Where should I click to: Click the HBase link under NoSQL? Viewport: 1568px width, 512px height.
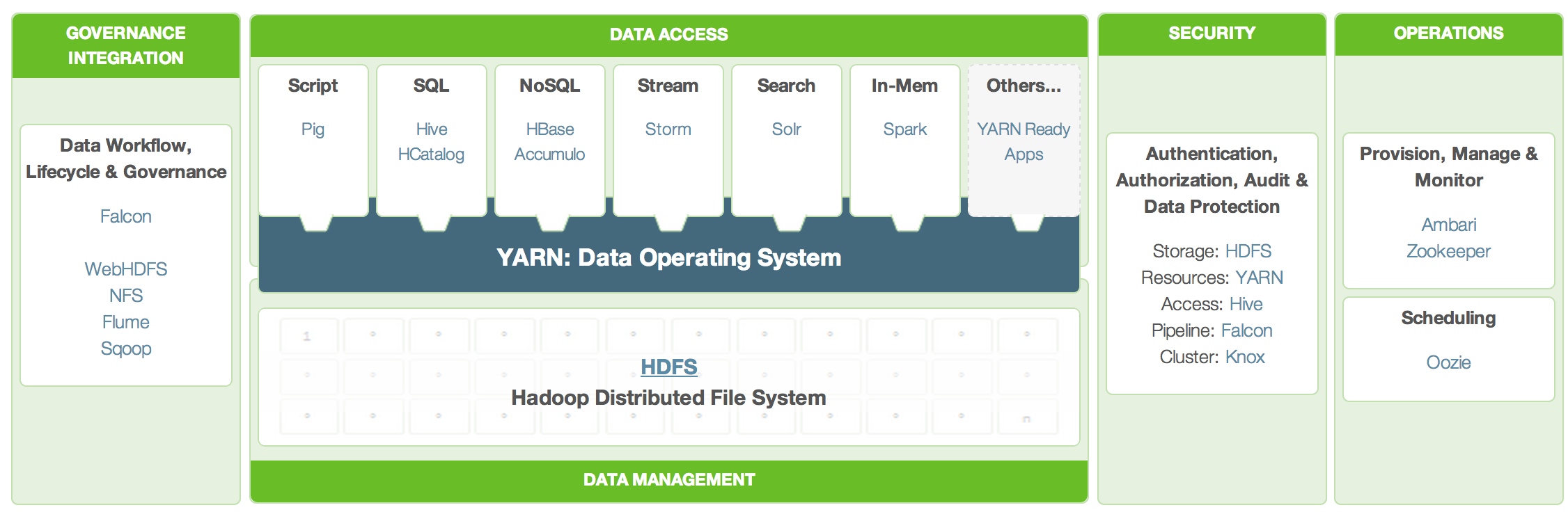tap(549, 129)
